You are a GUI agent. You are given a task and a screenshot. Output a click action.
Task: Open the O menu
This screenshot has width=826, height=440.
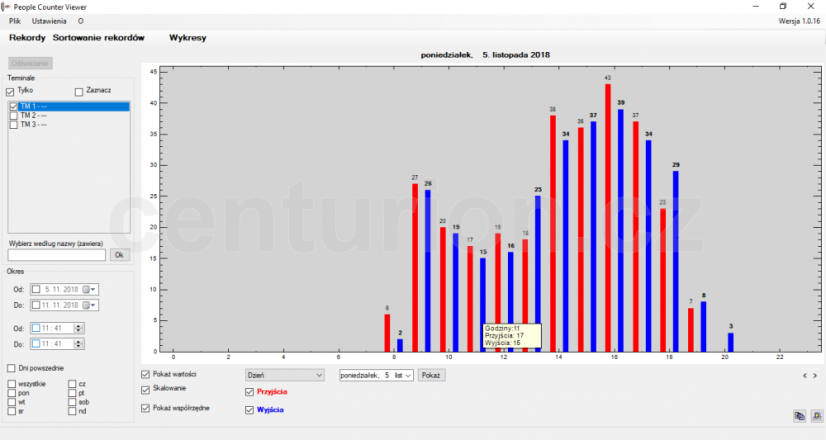pyautogui.click(x=81, y=21)
